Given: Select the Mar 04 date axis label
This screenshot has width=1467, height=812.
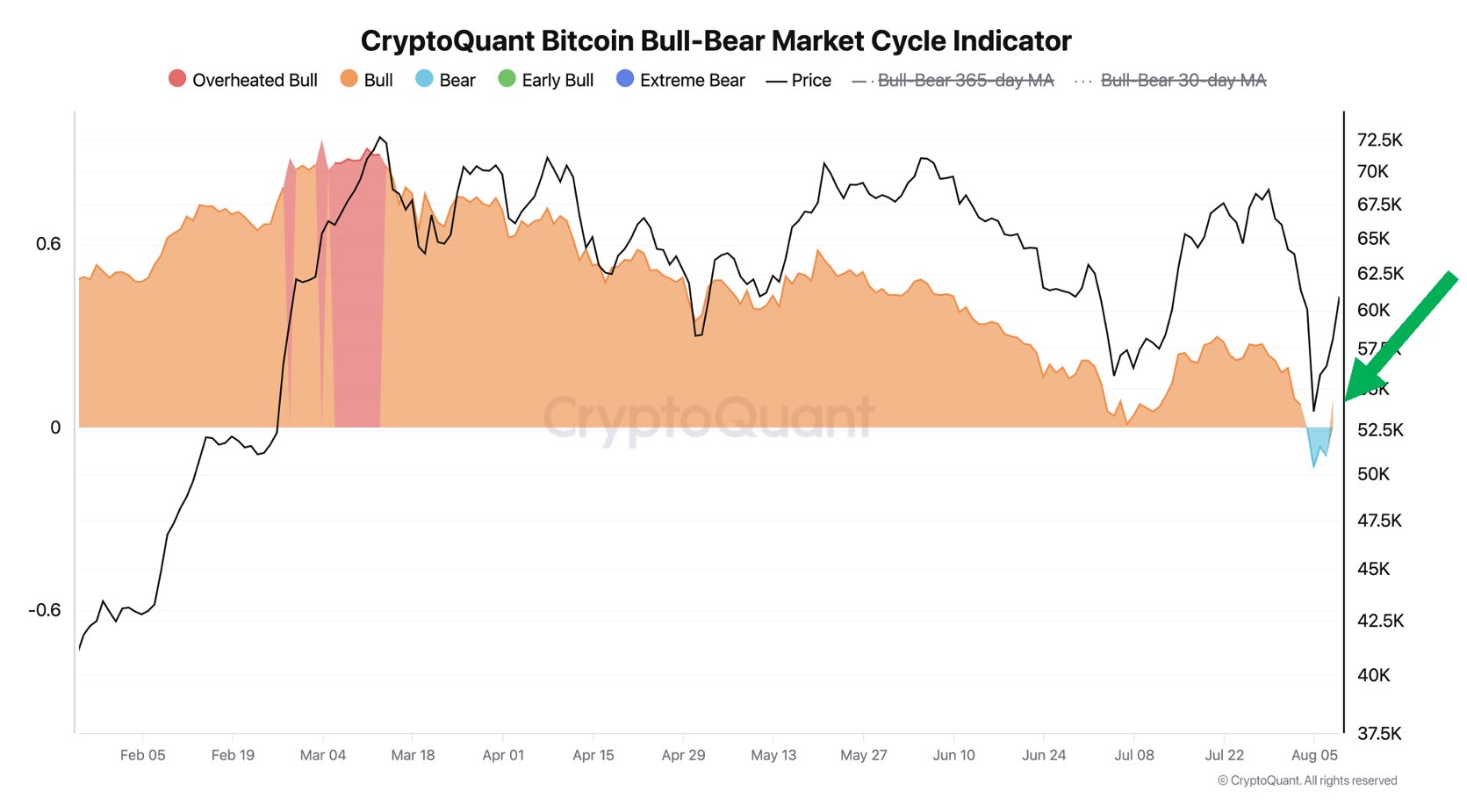Looking at the screenshot, I should [x=323, y=755].
